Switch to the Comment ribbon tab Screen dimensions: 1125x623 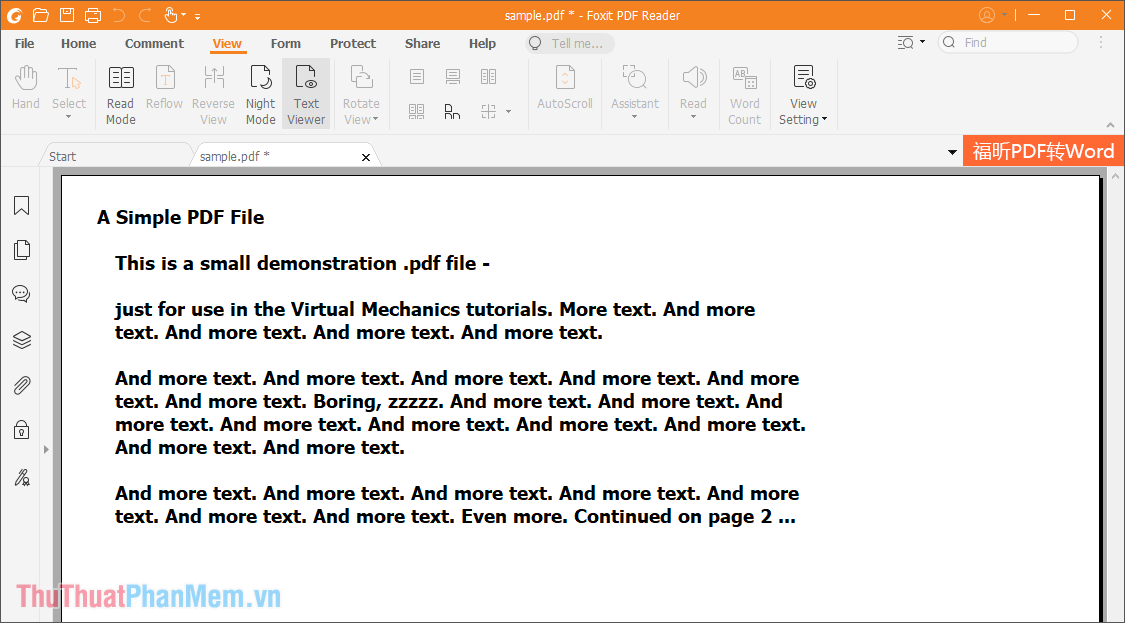(154, 43)
